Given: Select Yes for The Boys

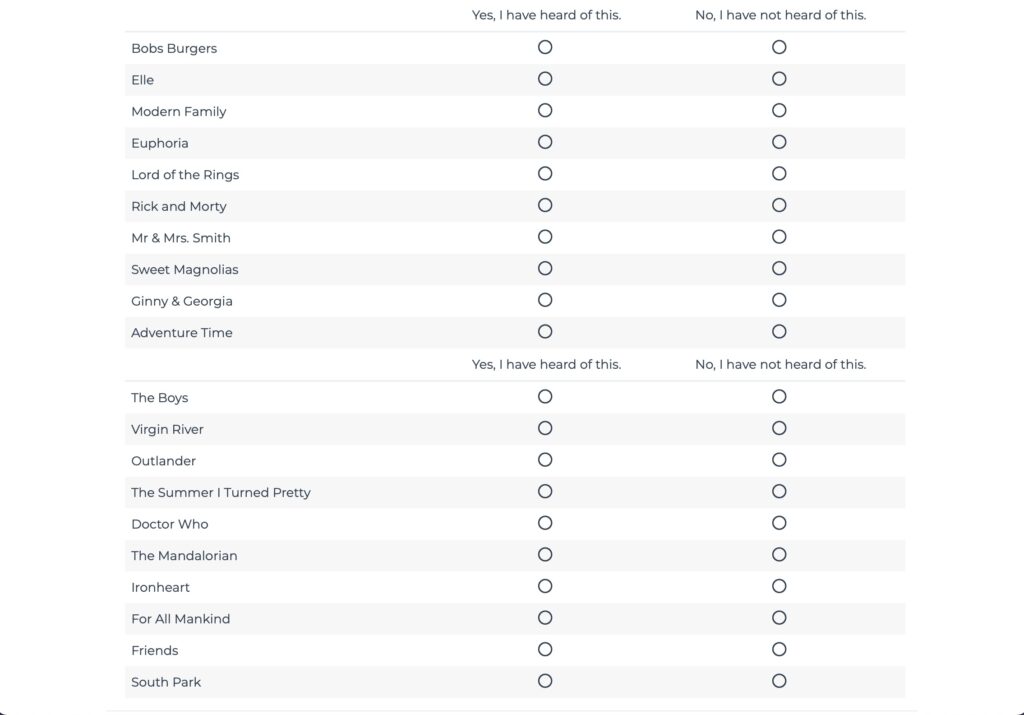Looking at the screenshot, I should (x=545, y=397).
